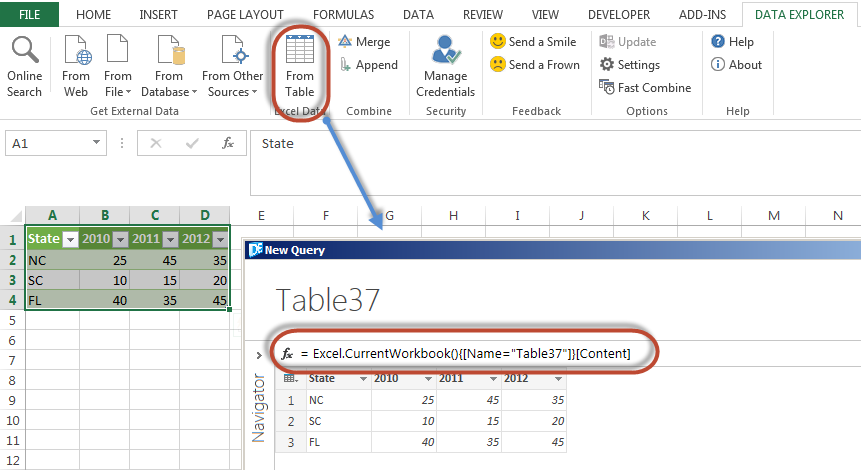Open State column dropdown in query preview

363,379
